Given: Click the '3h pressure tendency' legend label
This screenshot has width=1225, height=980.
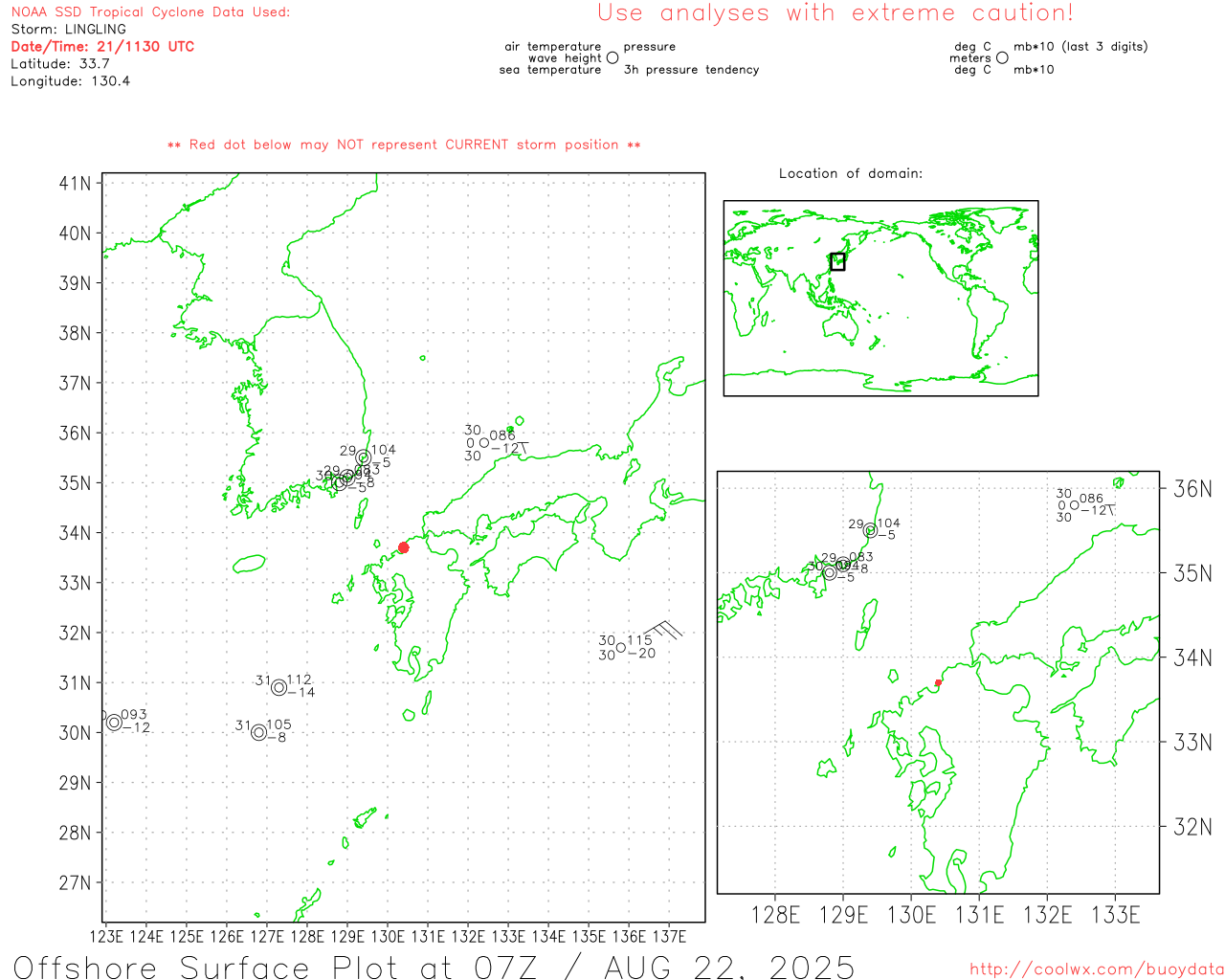Looking at the screenshot, I should pos(691,70).
